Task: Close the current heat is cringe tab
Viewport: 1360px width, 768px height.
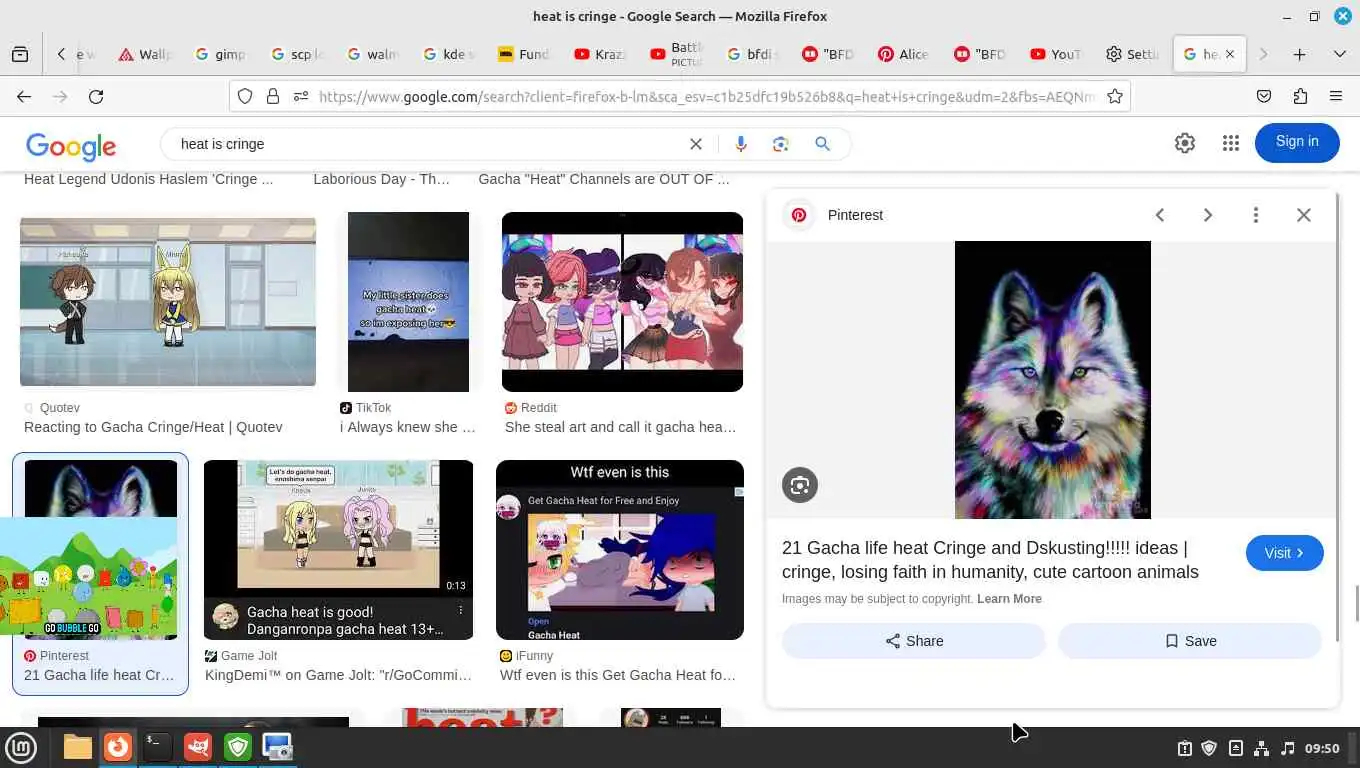Action: click(x=1230, y=54)
